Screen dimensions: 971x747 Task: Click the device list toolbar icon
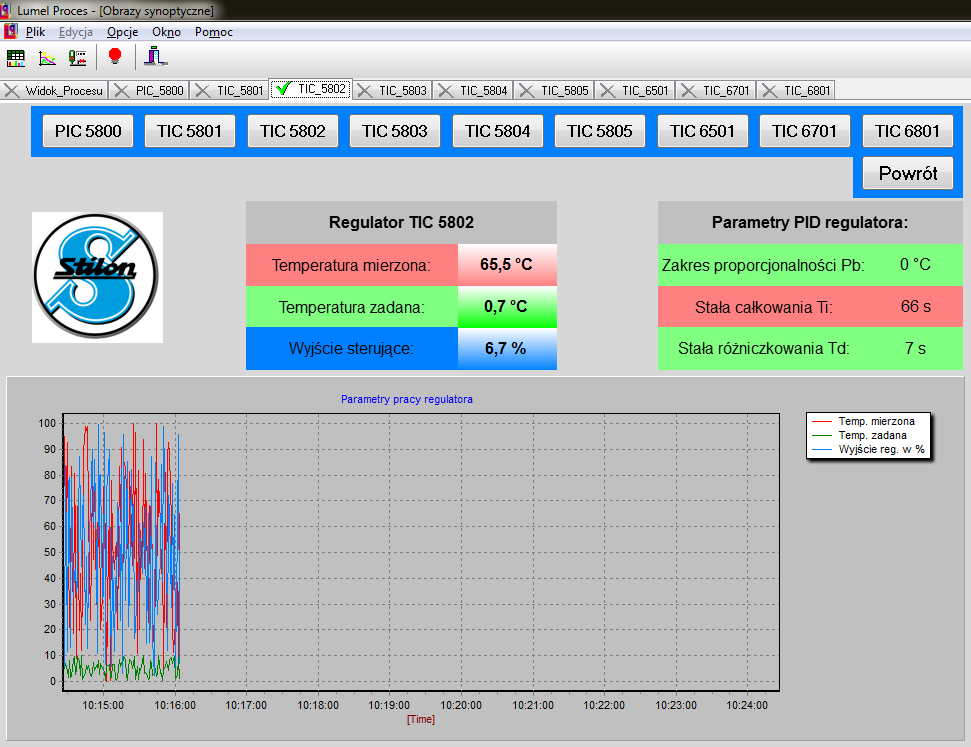point(77,57)
